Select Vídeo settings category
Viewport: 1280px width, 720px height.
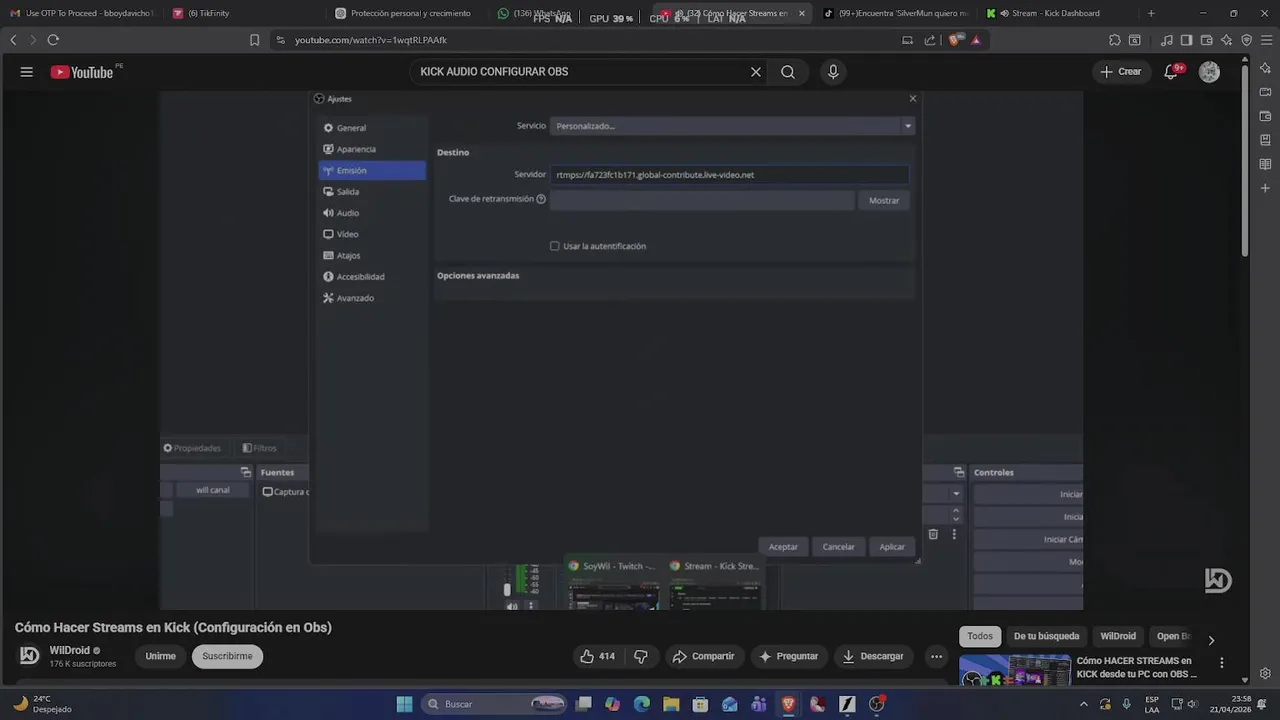click(x=372, y=234)
